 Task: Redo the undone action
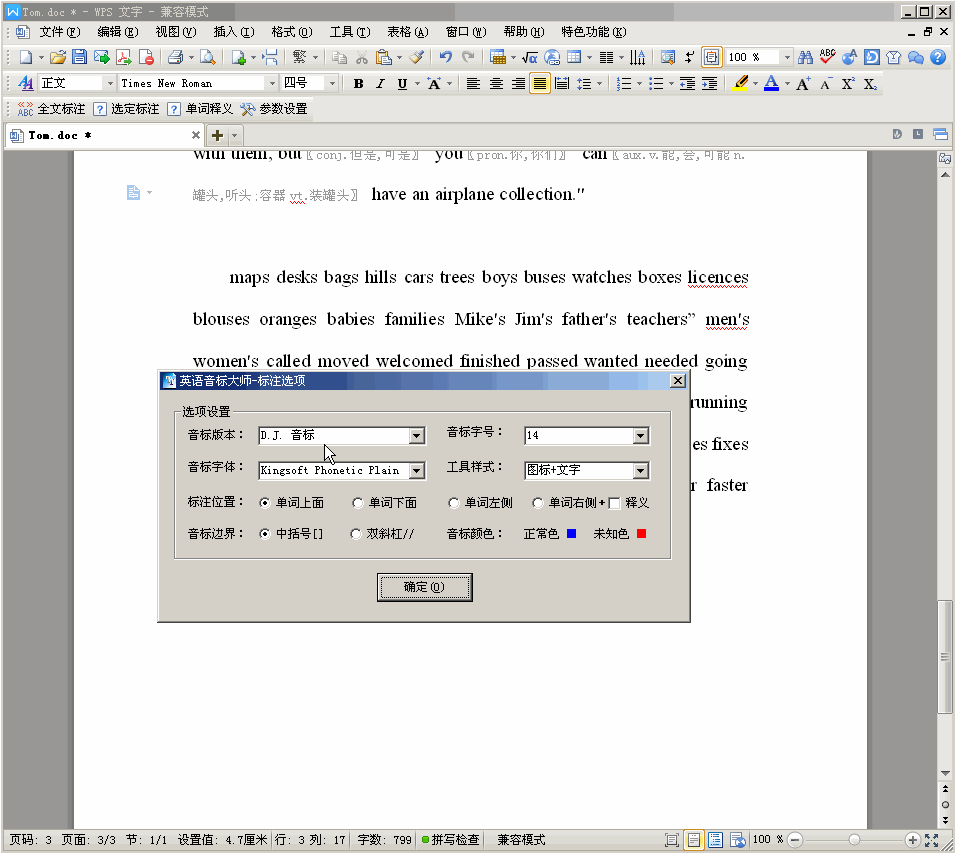pos(468,57)
